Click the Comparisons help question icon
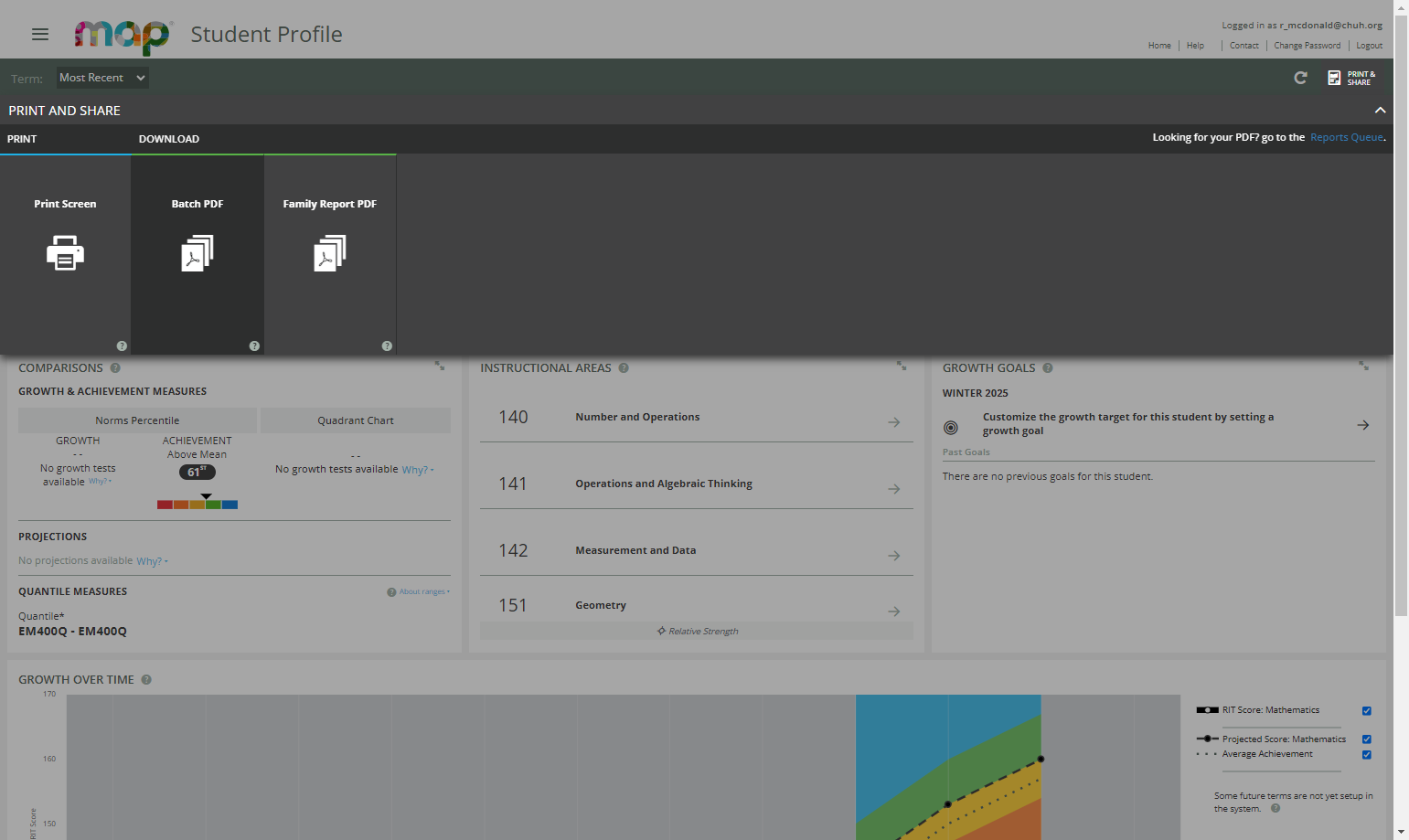 tap(115, 368)
